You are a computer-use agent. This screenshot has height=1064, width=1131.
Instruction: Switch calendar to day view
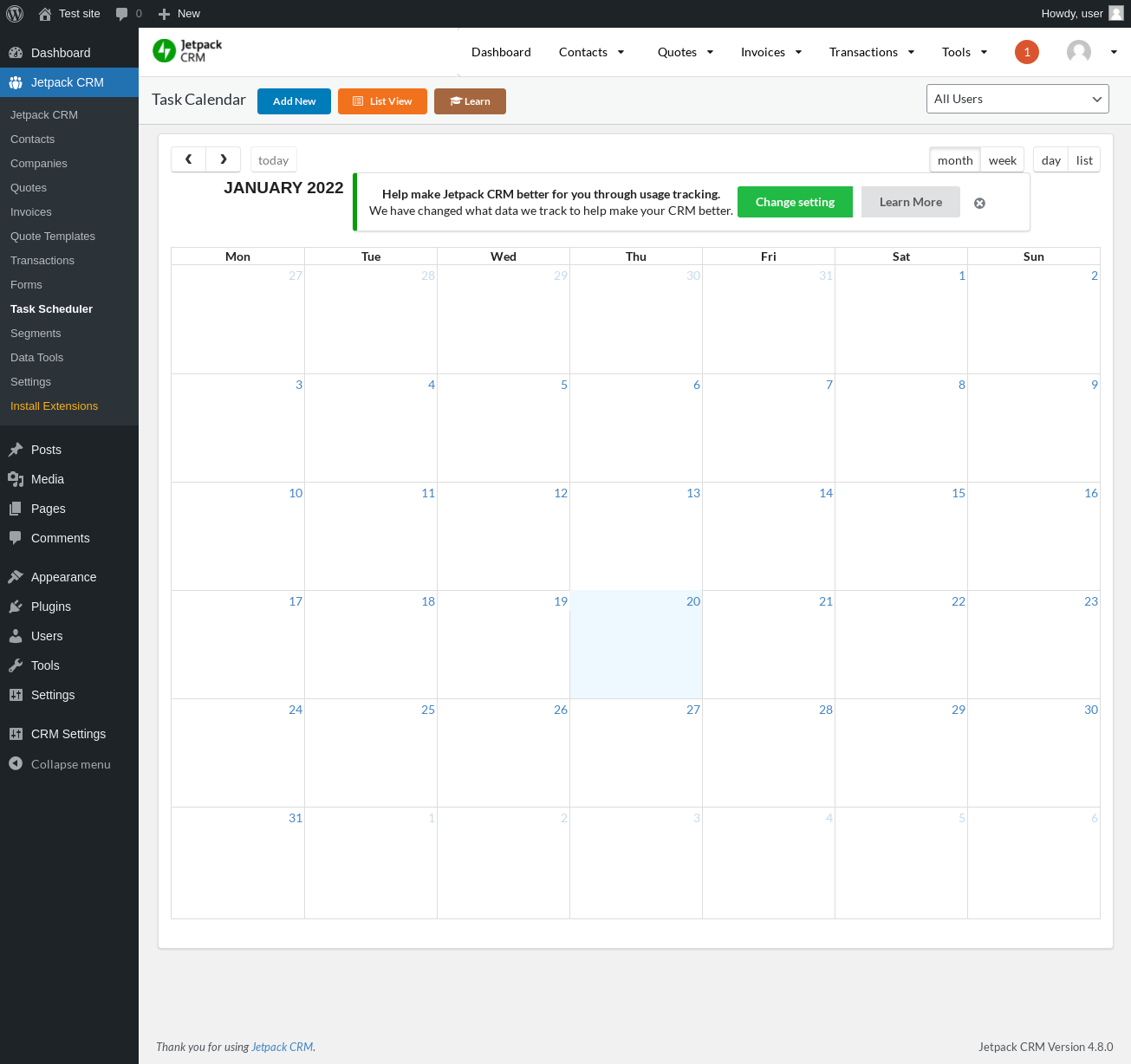tap(1051, 160)
